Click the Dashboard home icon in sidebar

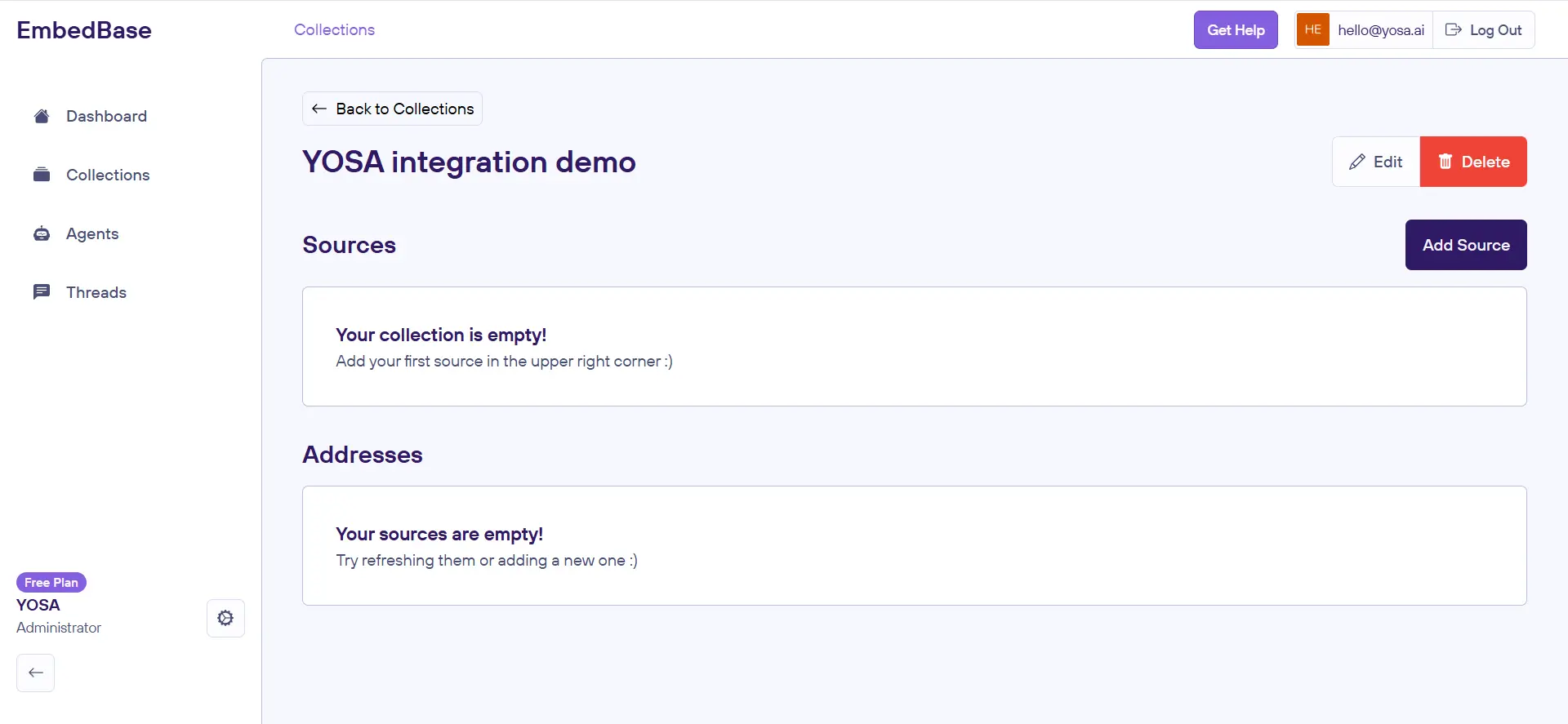tap(42, 116)
